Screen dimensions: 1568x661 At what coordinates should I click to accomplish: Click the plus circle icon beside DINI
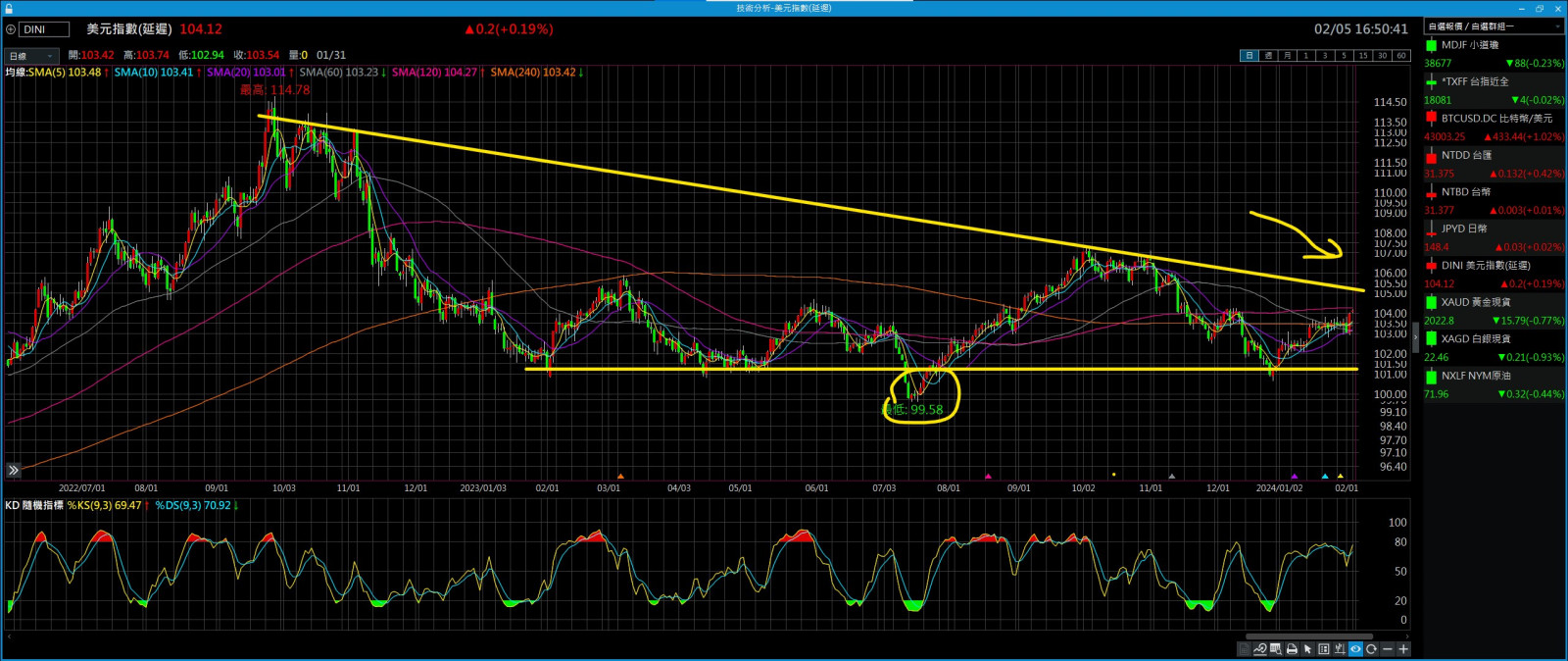(x=11, y=29)
